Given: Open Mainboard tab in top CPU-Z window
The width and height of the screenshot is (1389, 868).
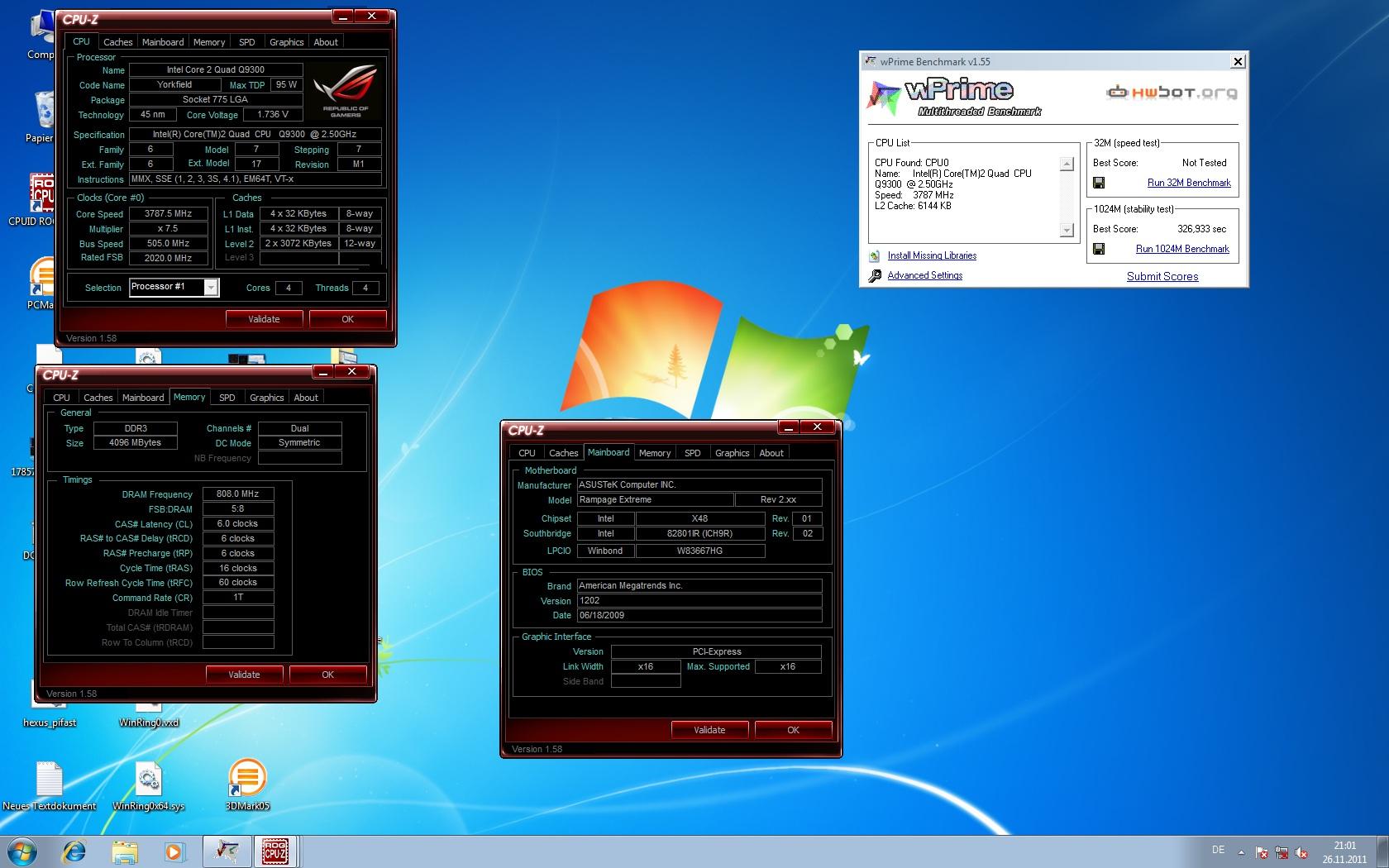Looking at the screenshot, I should [x=163, y=42].
